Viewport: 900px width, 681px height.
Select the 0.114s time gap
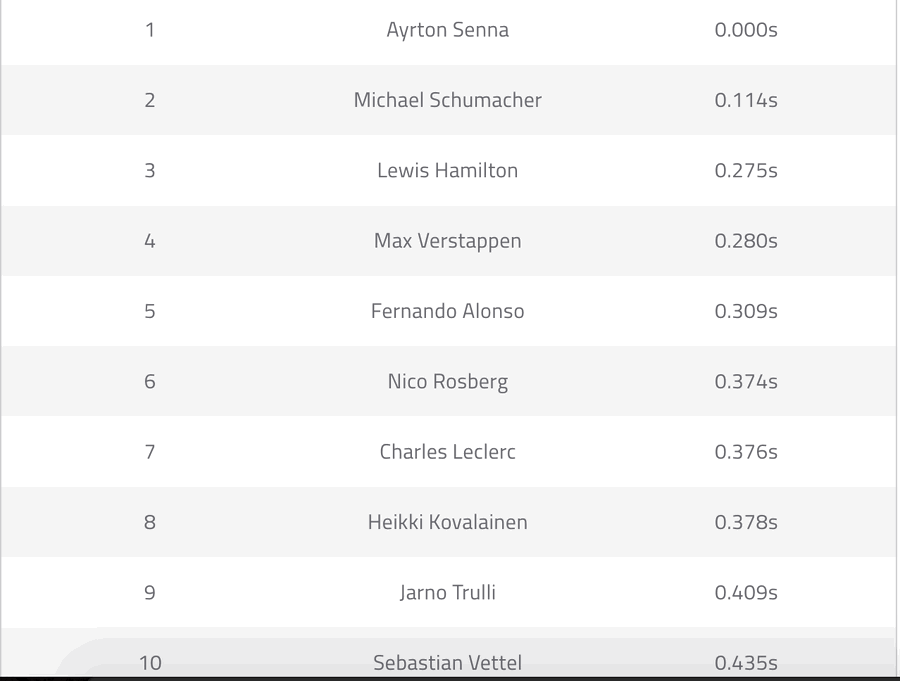click(746, 100)
